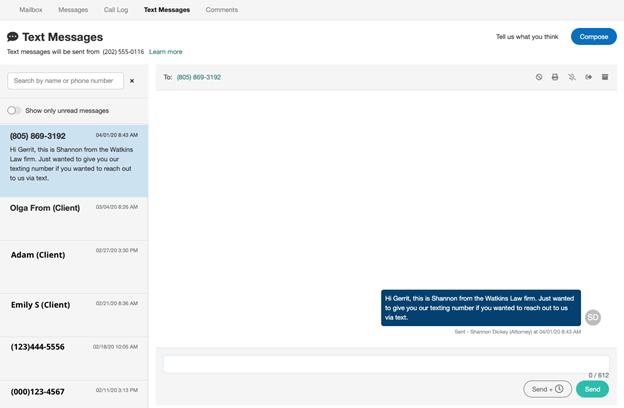Screen dimensions: 624x408
Task: Print the conversation using the printer icon
Action: coord(555,77)
